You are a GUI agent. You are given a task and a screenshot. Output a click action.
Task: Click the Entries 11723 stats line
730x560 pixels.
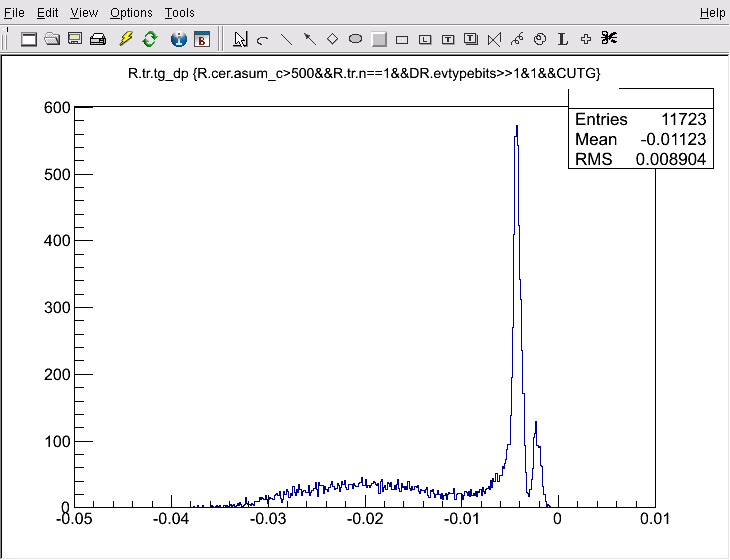[641, 119]
